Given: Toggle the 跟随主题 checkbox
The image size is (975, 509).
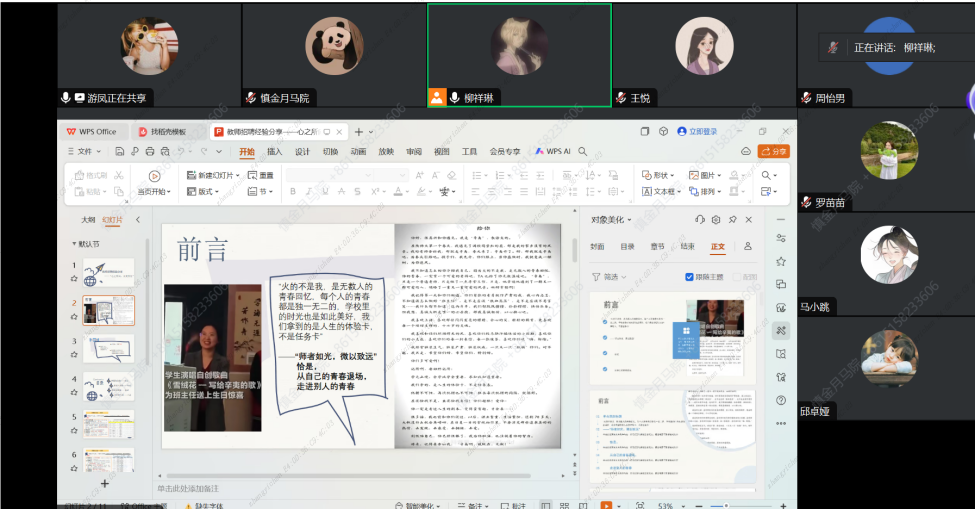Looking at the screenshot, I should point(690,277).
